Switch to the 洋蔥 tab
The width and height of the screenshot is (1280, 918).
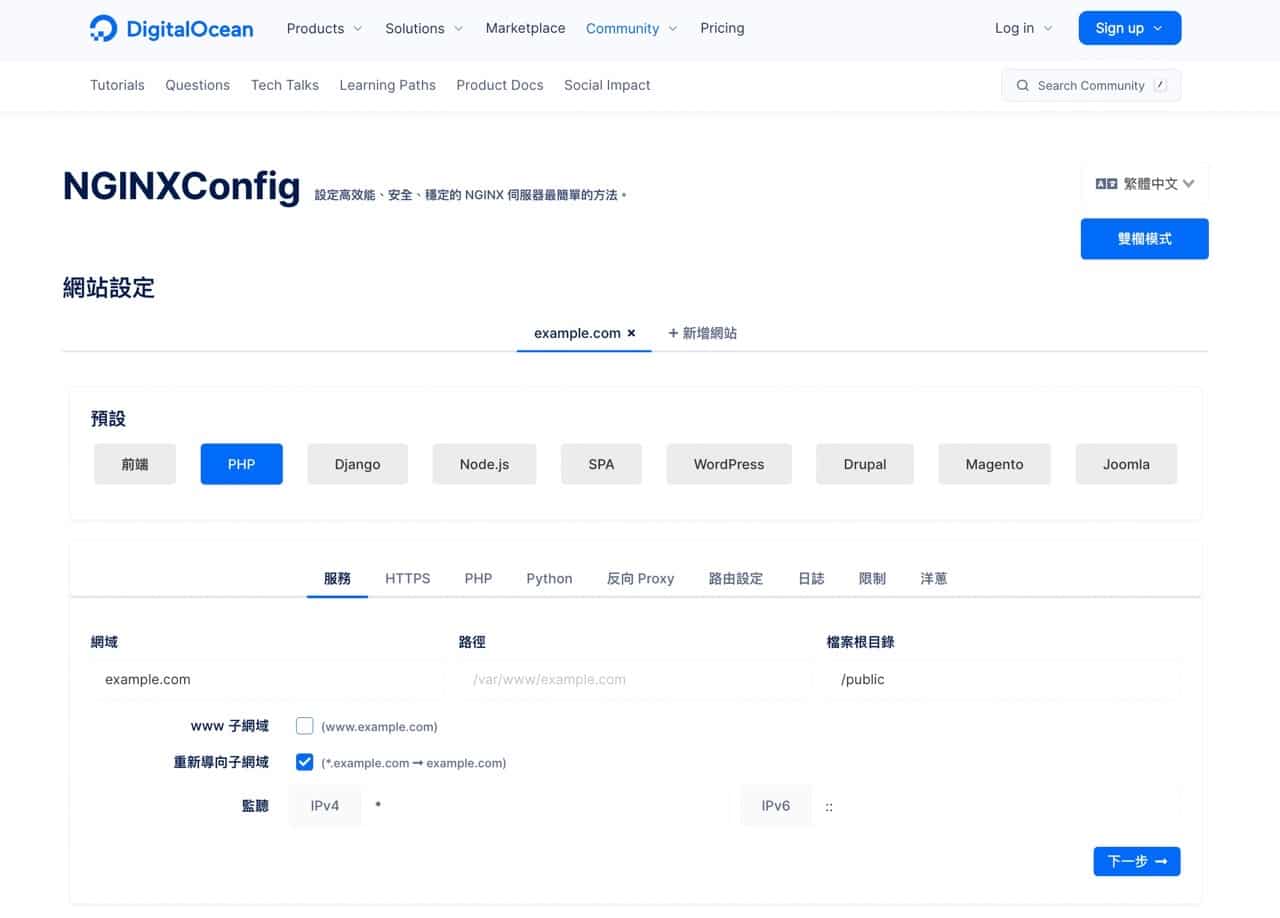[x=933, y=578]
